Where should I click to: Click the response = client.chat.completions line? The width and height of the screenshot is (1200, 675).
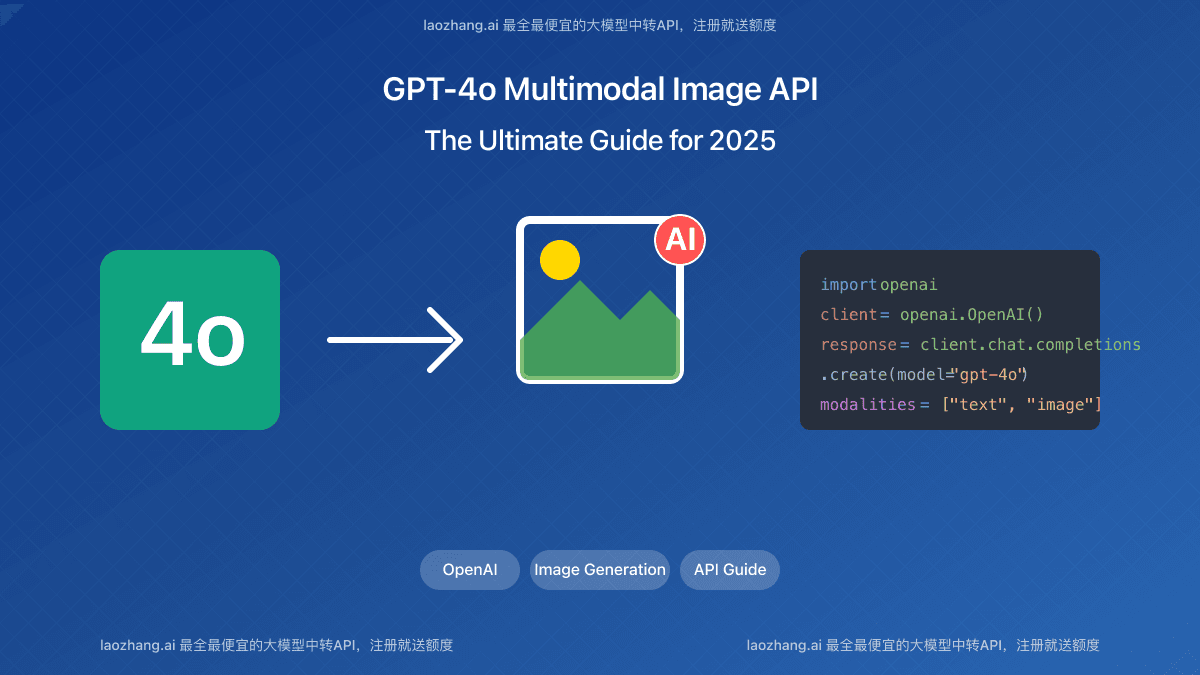tap(980, 345)
